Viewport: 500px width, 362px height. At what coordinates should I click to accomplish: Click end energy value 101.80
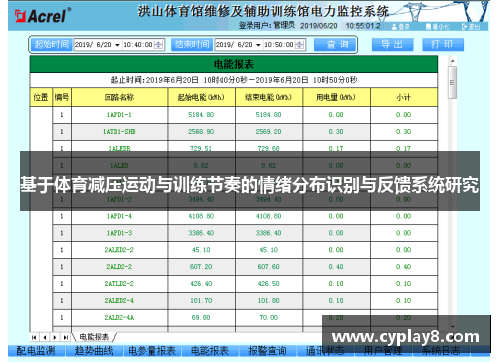pyautogui.click(x=269, y=301)
